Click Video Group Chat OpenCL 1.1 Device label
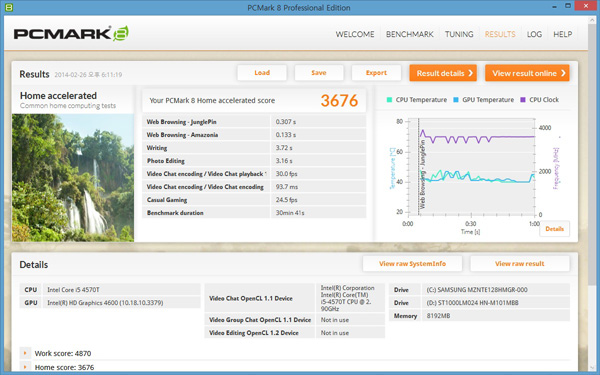 (260, 320)
